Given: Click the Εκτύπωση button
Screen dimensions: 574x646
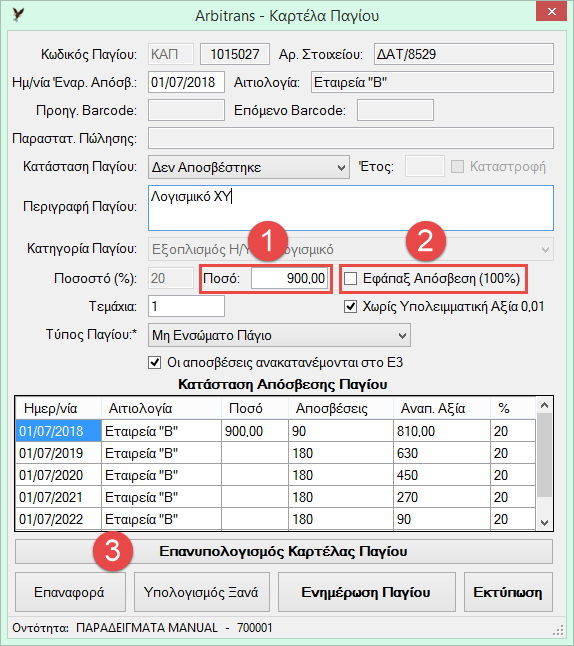Looking at the screenshot, I should tap(508, 592).
